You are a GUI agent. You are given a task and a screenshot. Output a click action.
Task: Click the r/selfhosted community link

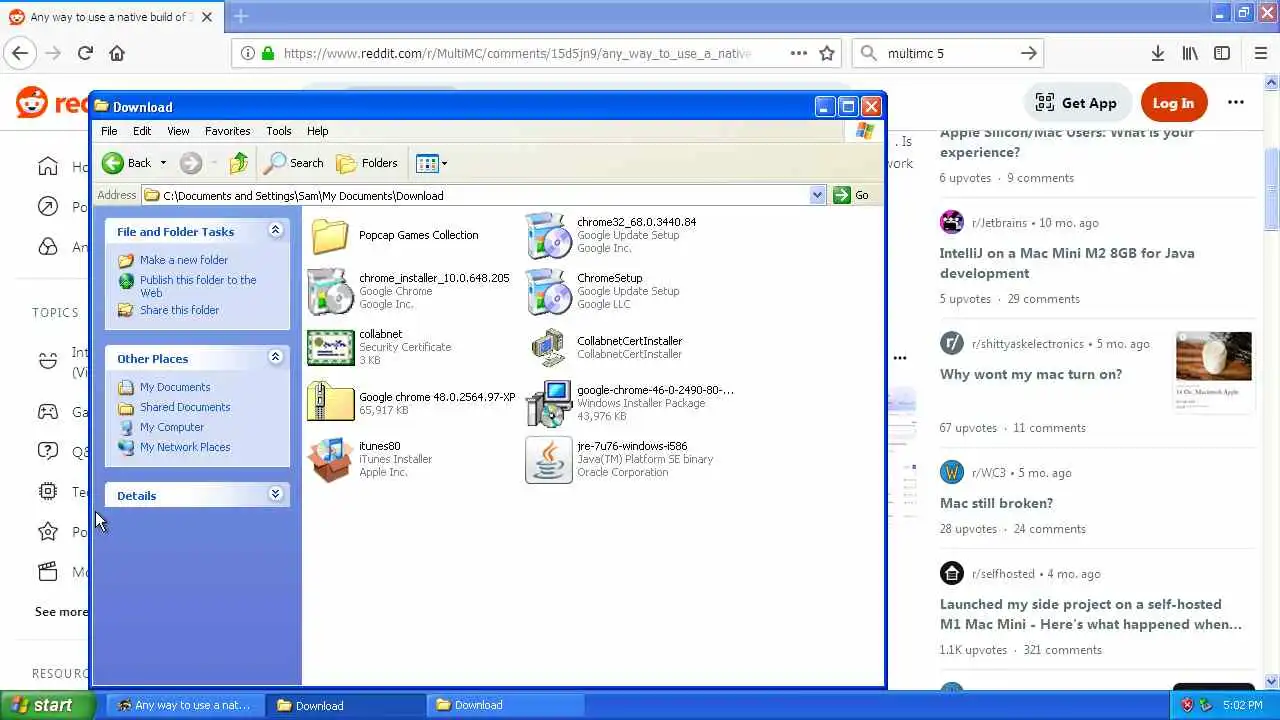(x=1005, y=574)
